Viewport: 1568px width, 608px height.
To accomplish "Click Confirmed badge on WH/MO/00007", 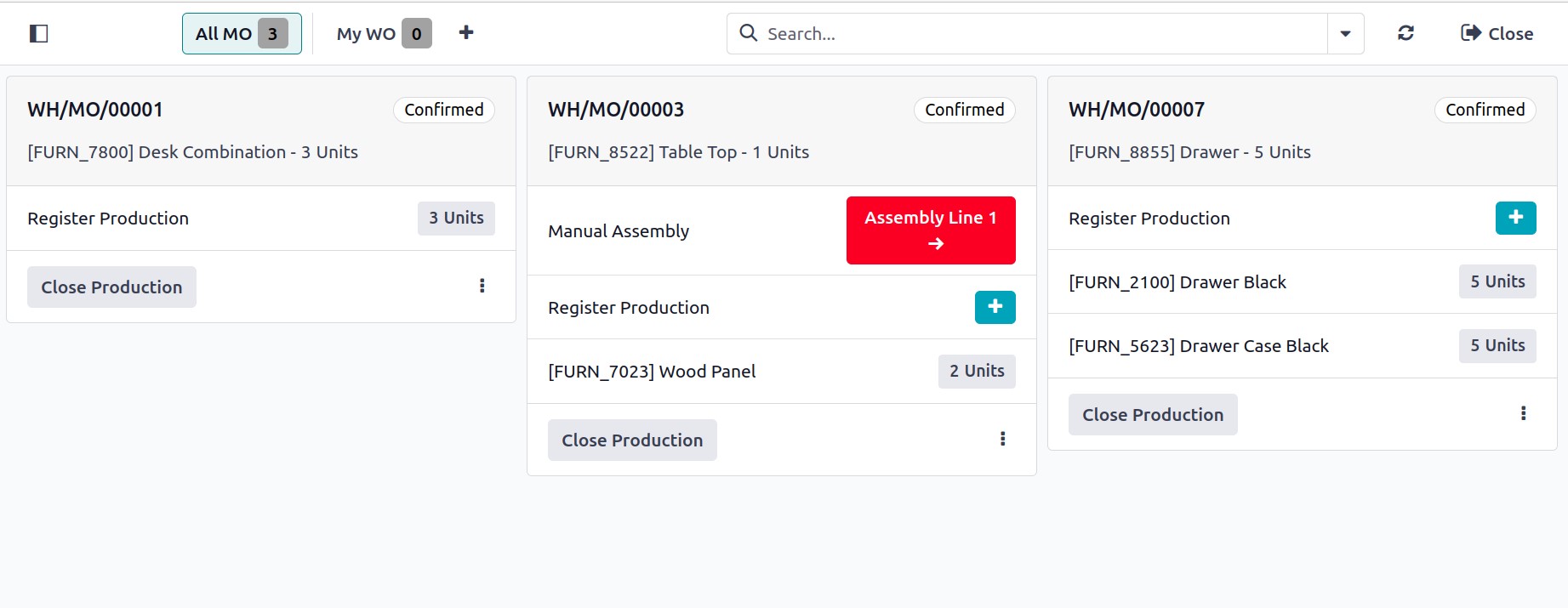I will click(1485, 110).
